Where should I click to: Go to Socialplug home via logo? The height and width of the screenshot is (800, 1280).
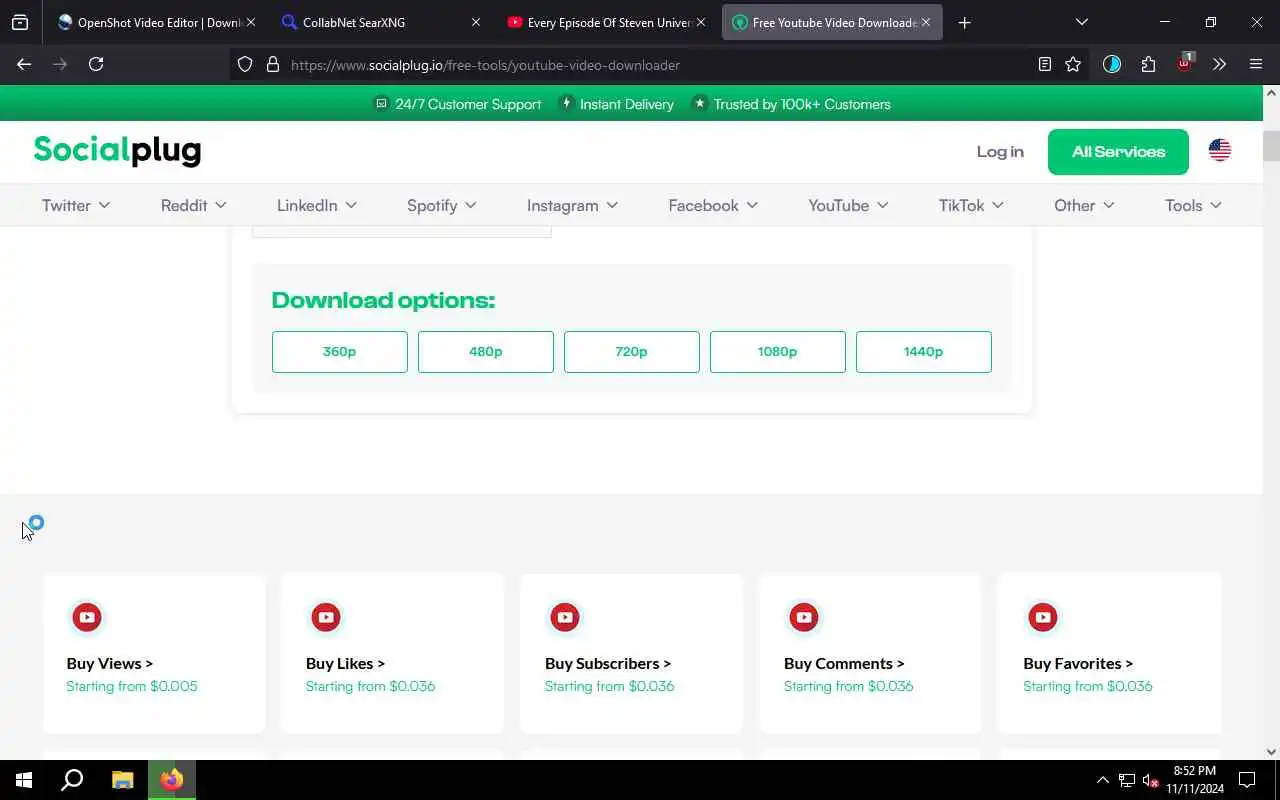click(117, 150)
